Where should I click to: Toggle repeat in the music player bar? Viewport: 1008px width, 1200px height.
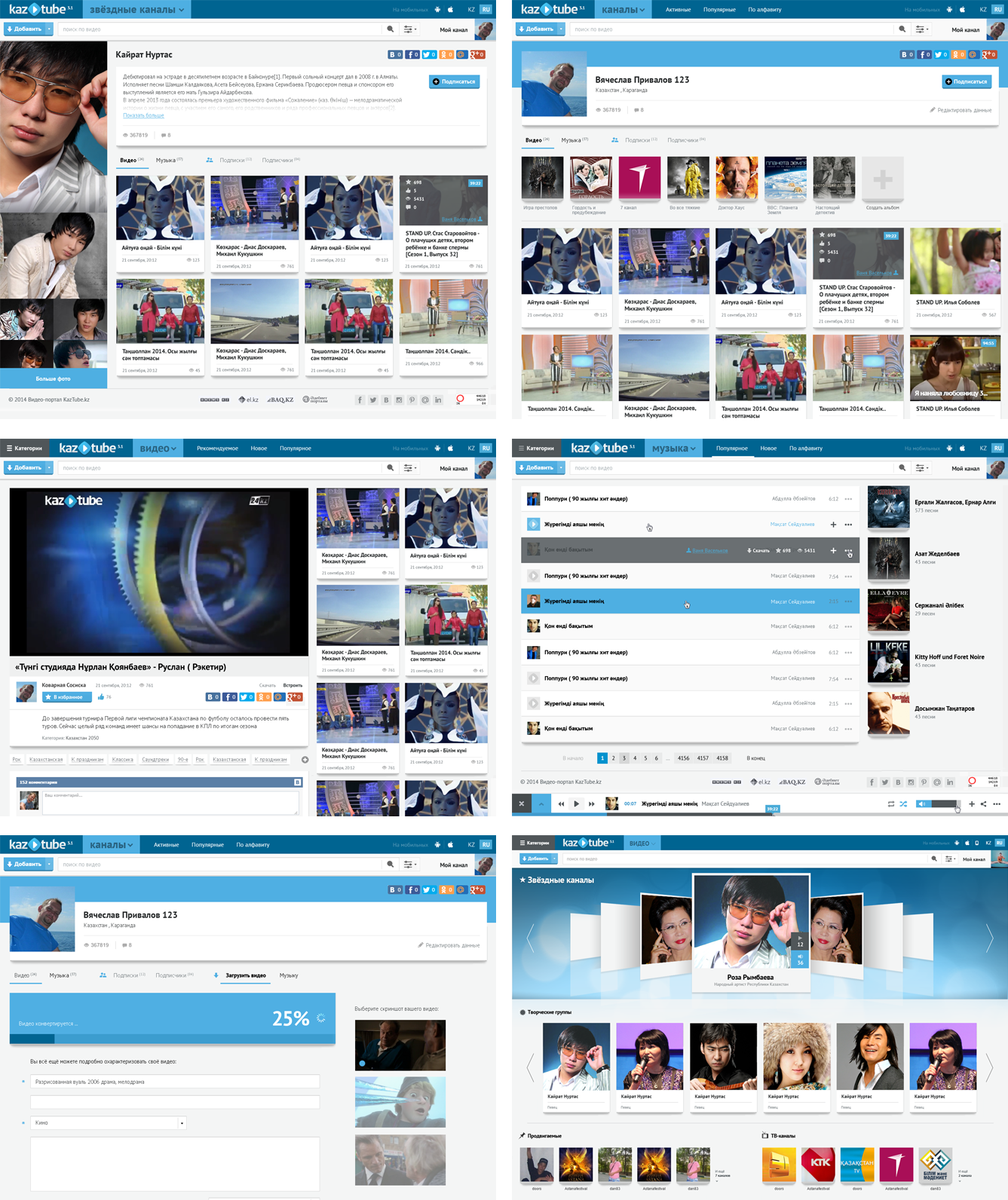890,804
